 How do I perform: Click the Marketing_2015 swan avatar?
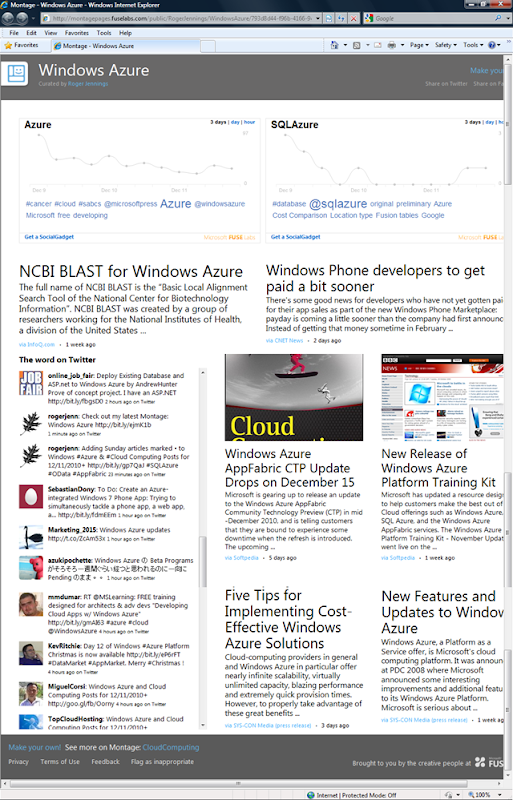[31, 537]
